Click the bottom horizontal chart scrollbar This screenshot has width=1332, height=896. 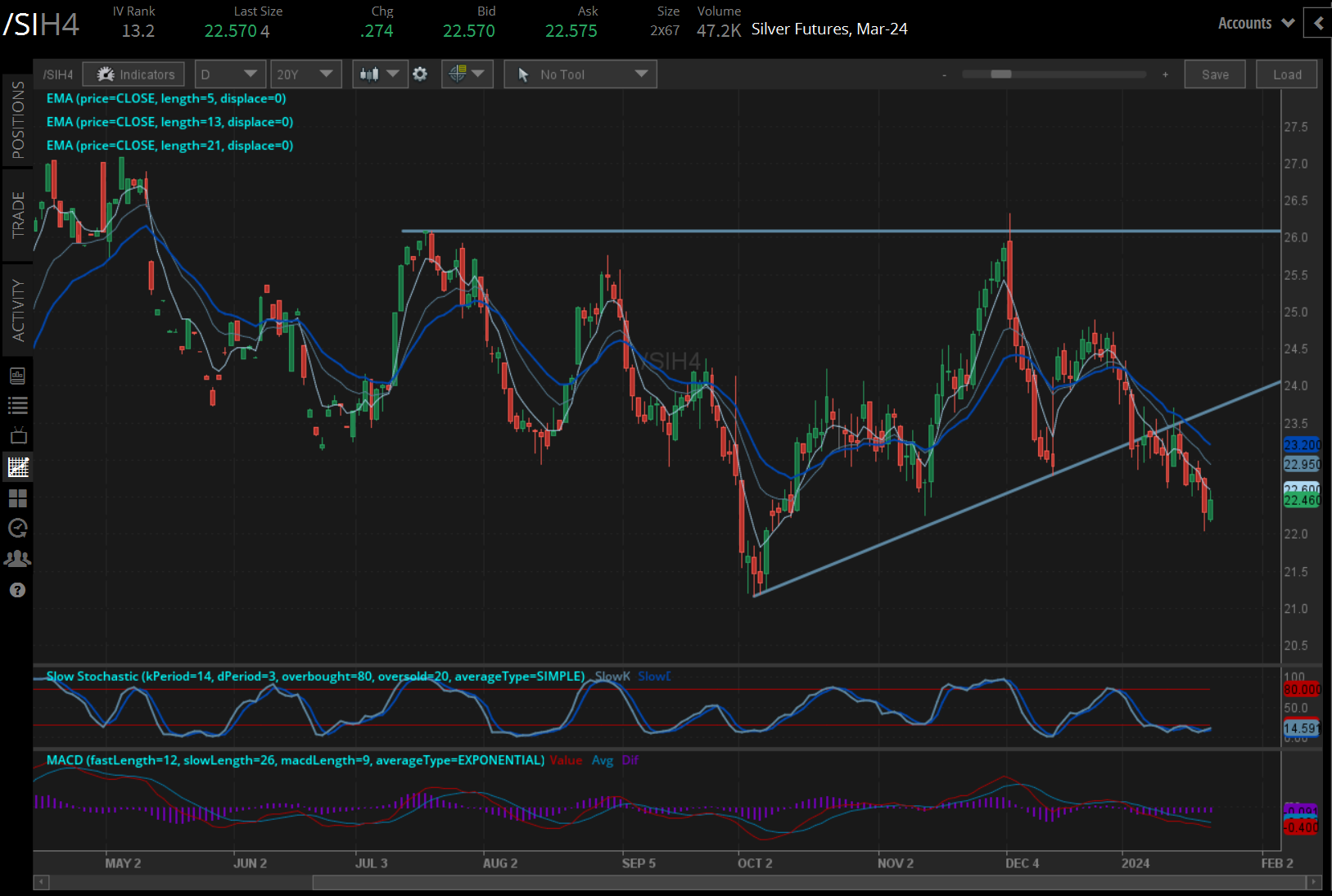point(810,882)
